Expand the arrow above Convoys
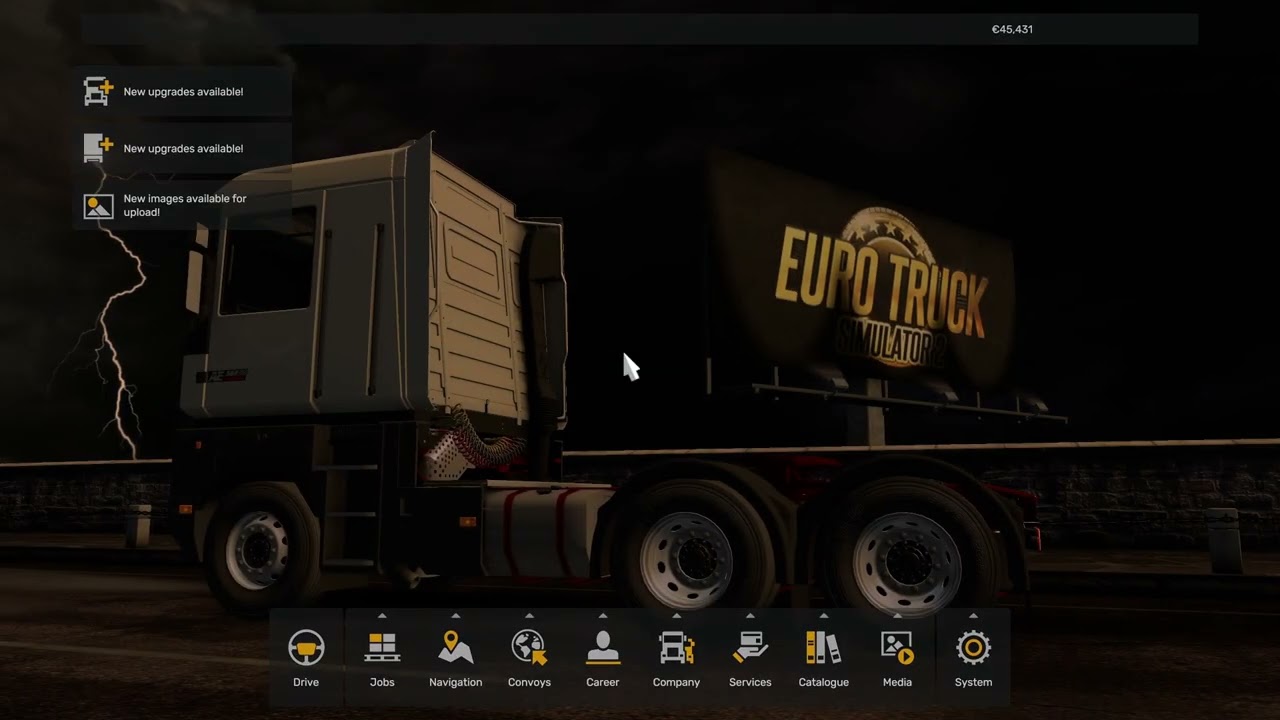Screen dimensions: 1280x720 pyautogui.click(x=529, y=616)
